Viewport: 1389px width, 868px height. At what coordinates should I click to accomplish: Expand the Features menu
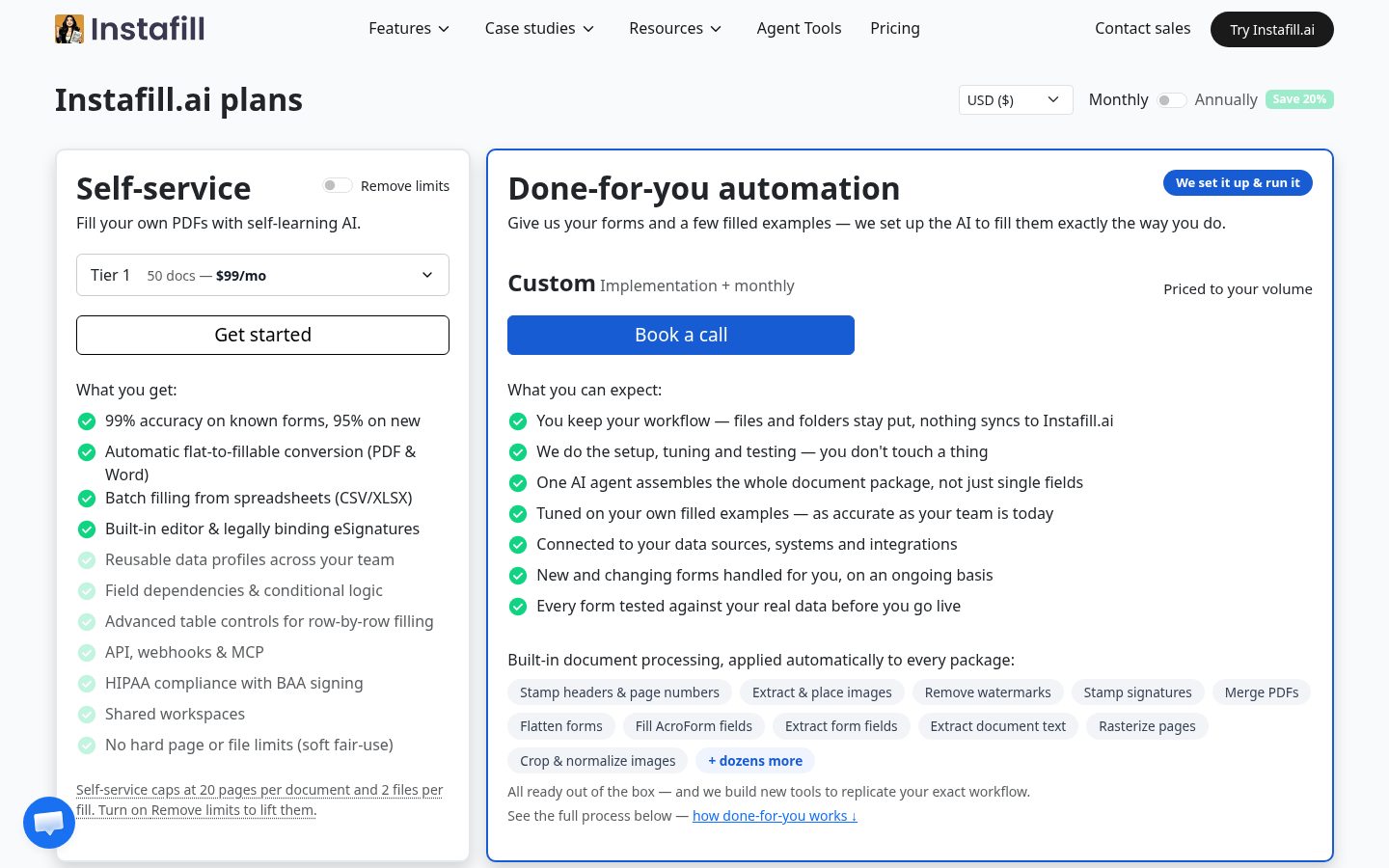point(409,29)
